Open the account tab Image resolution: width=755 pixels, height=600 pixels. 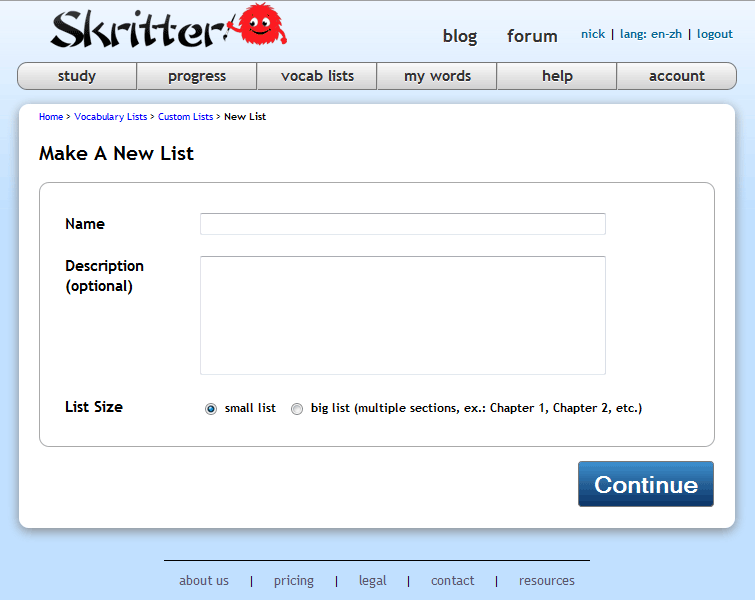point(677,76)
